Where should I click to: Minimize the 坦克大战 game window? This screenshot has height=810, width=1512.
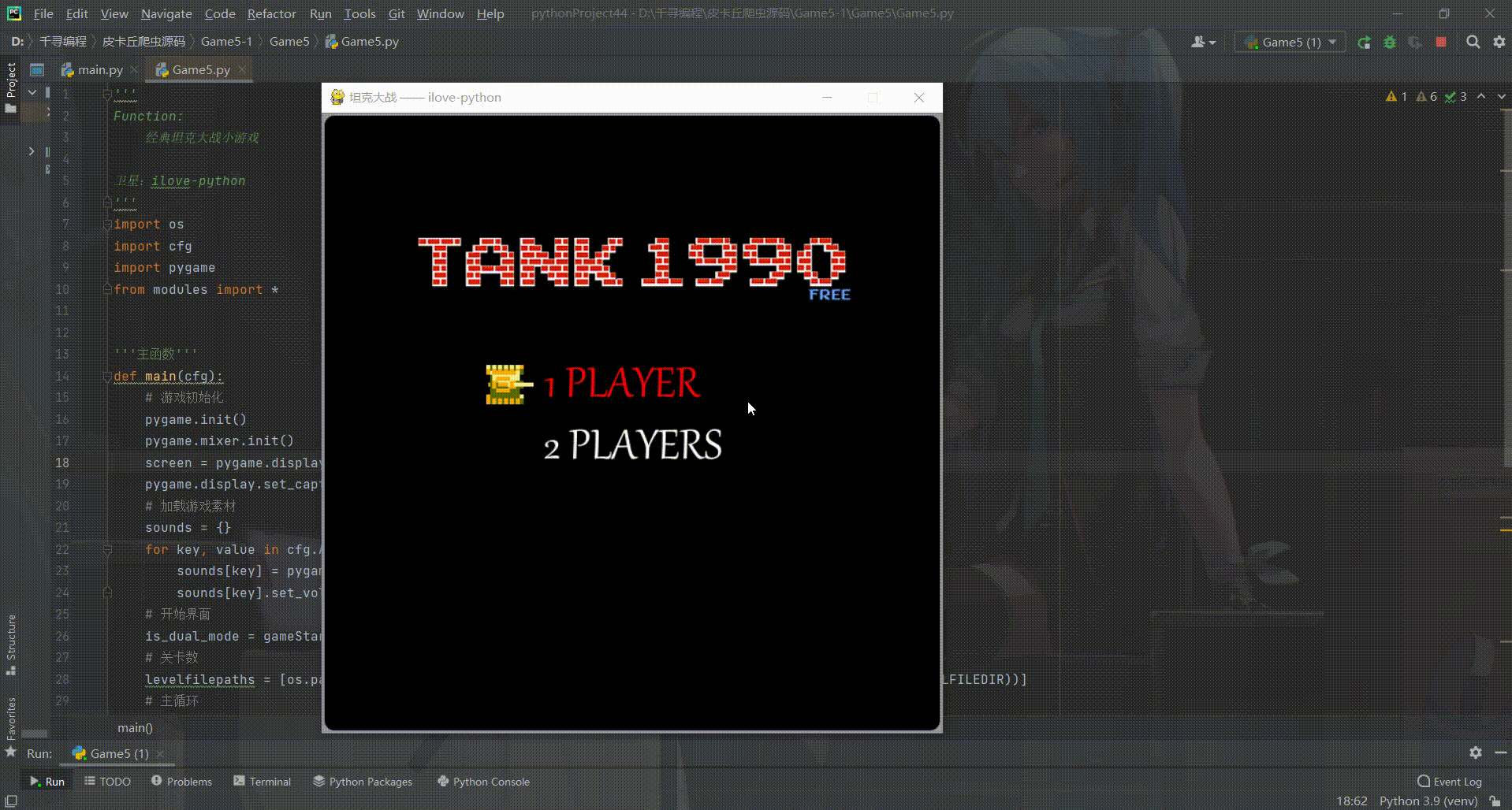click(x=827, y=98)
